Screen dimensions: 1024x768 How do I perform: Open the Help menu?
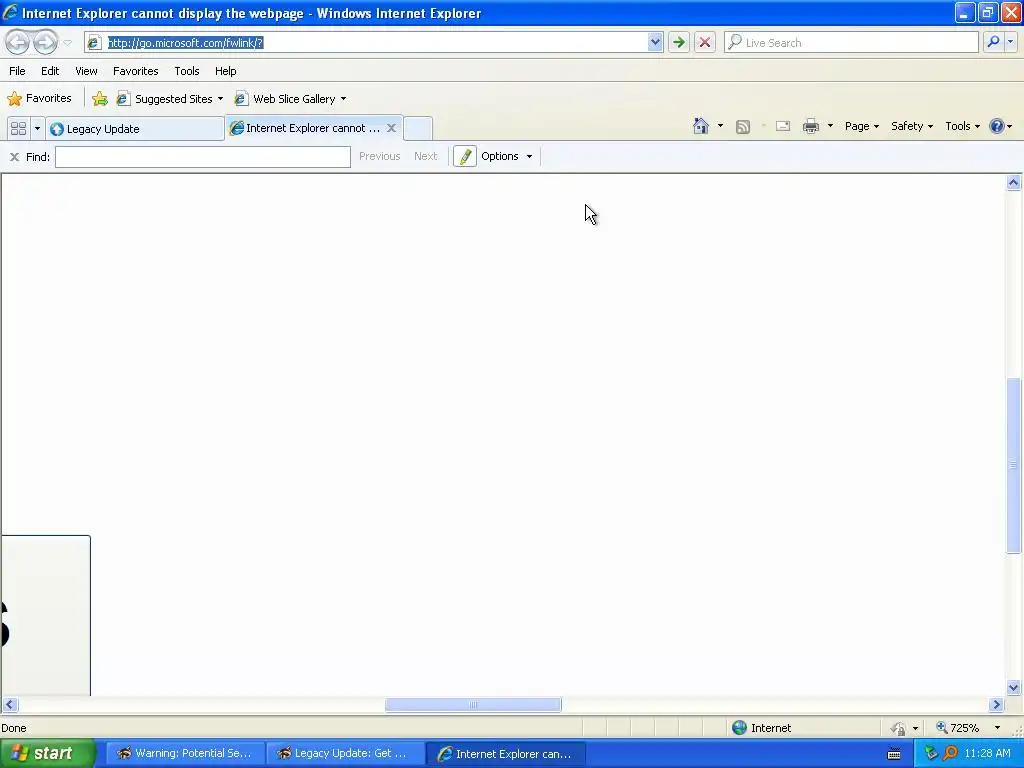pos(225,71)
